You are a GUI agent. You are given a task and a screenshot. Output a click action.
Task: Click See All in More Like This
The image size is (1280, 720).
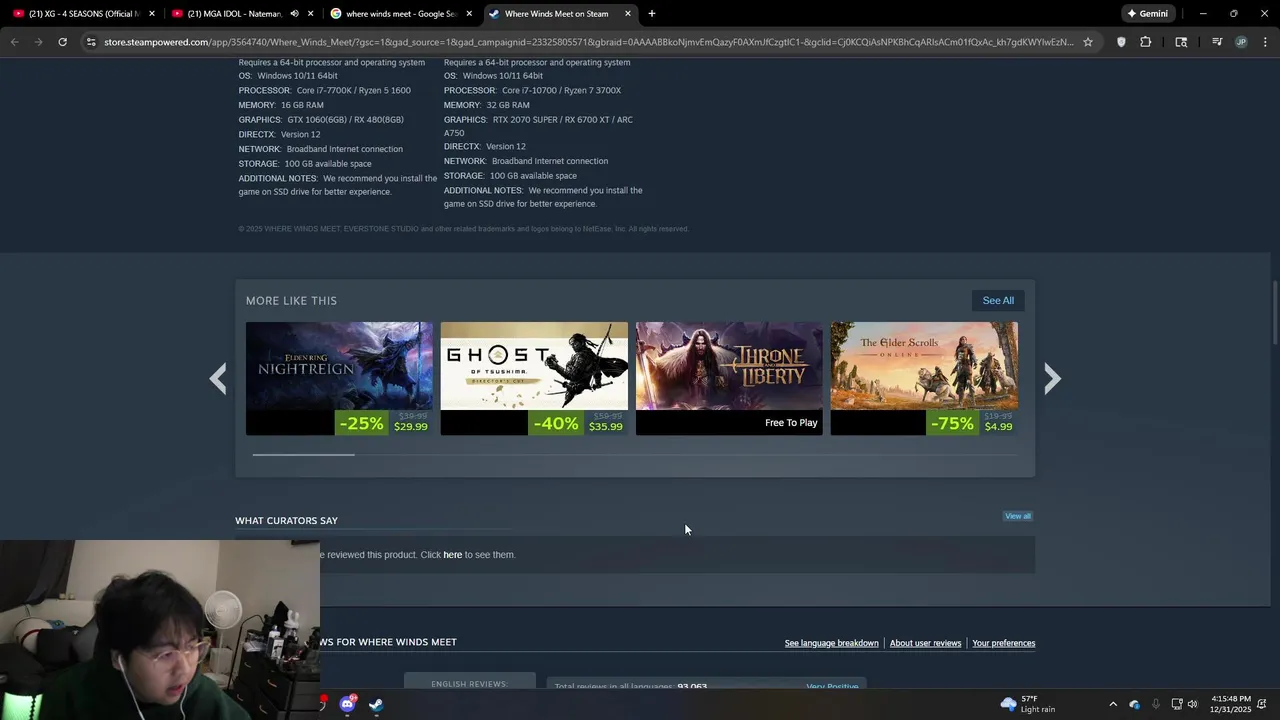pos(998,300)
